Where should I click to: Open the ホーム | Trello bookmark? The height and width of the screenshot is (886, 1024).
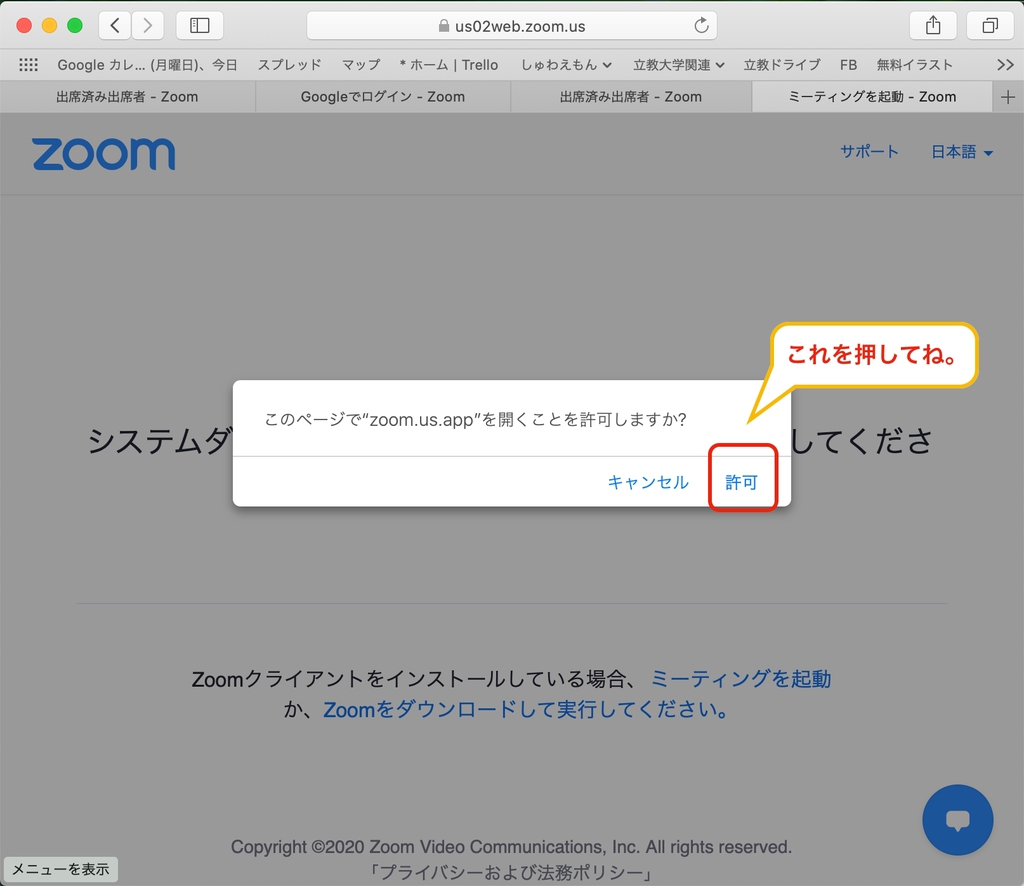(449, 65)
